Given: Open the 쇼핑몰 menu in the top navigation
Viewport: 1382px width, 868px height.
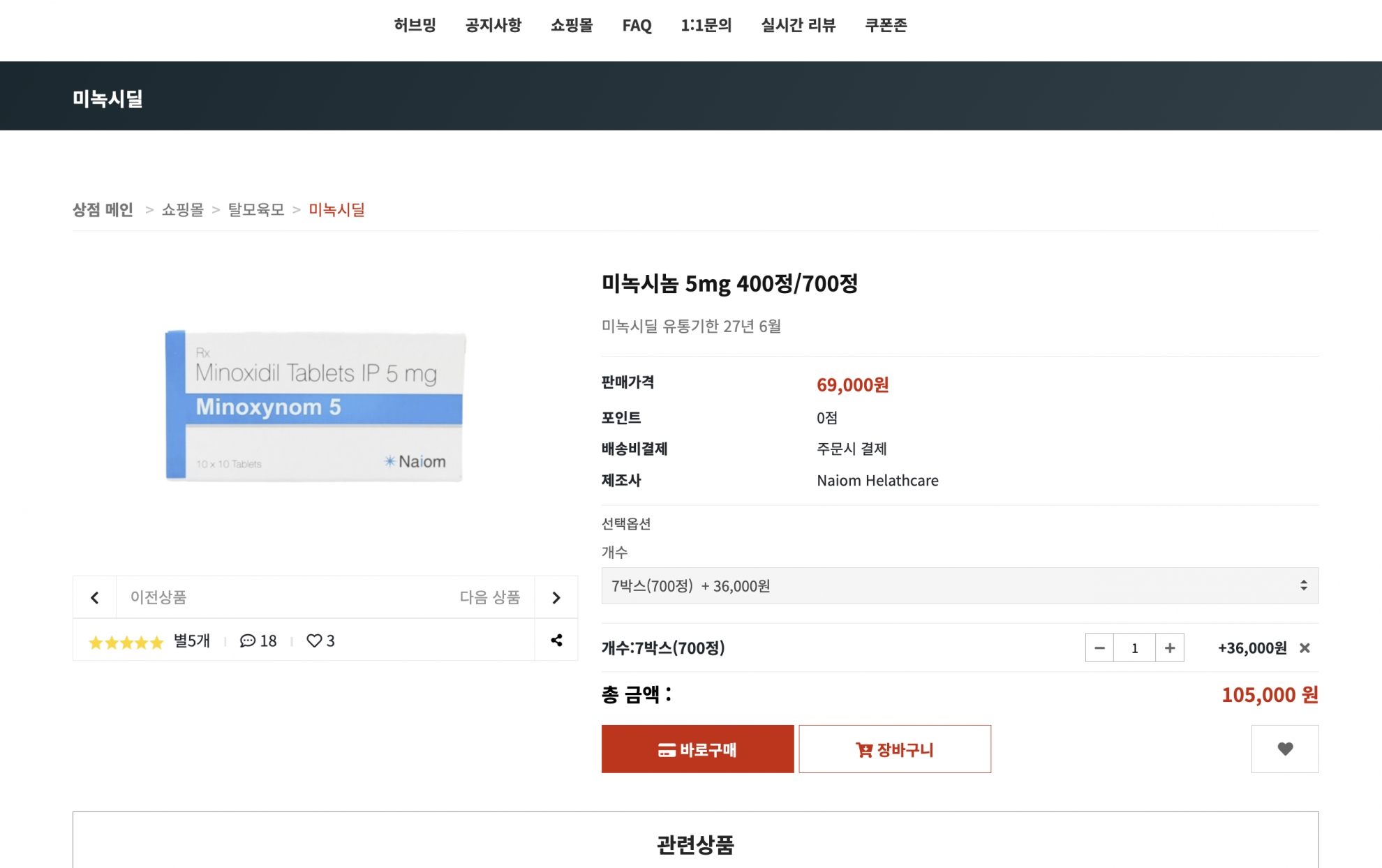Looking at the screenshot, I should (x=572, y=26).
